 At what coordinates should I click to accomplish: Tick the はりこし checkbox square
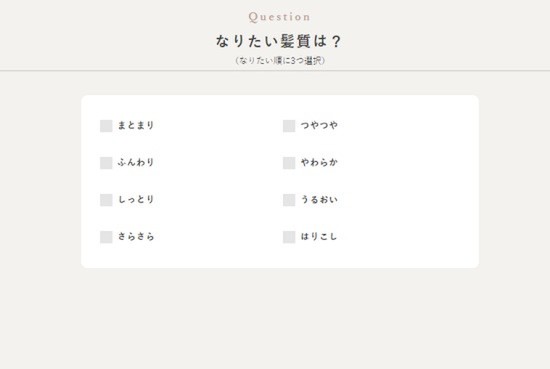coord(289,237)
